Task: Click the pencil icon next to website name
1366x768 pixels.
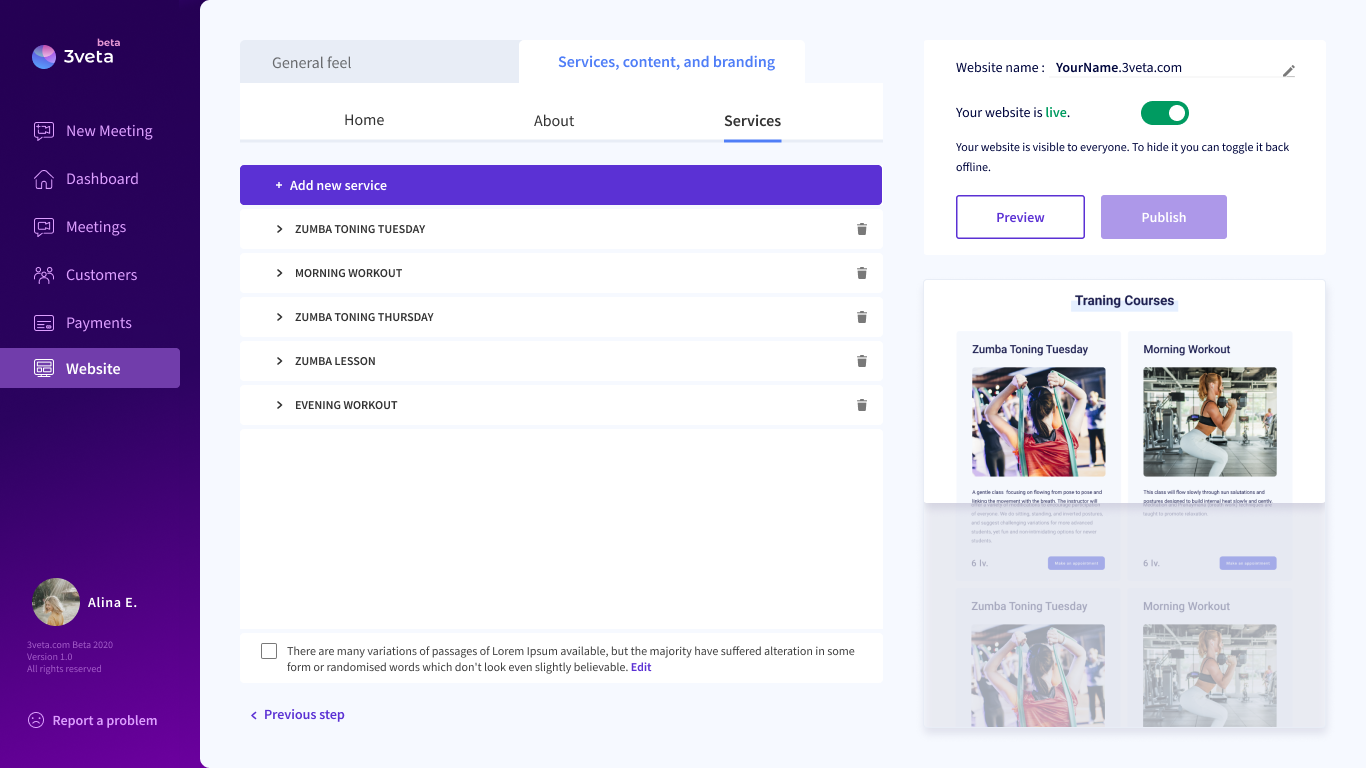Action: click(1289, 71)
